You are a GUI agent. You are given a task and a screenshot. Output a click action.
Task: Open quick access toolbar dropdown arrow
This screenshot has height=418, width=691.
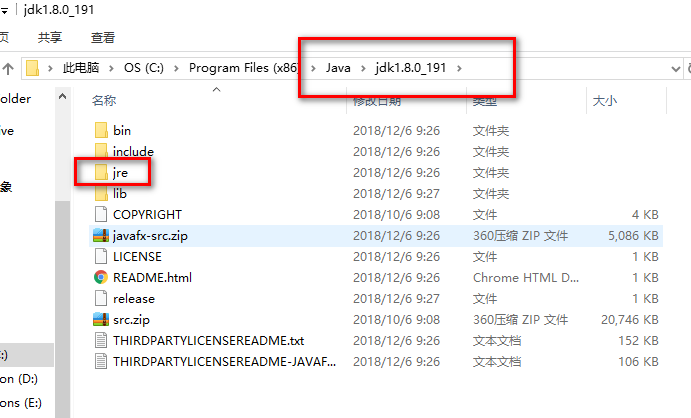tap(4, 11)
